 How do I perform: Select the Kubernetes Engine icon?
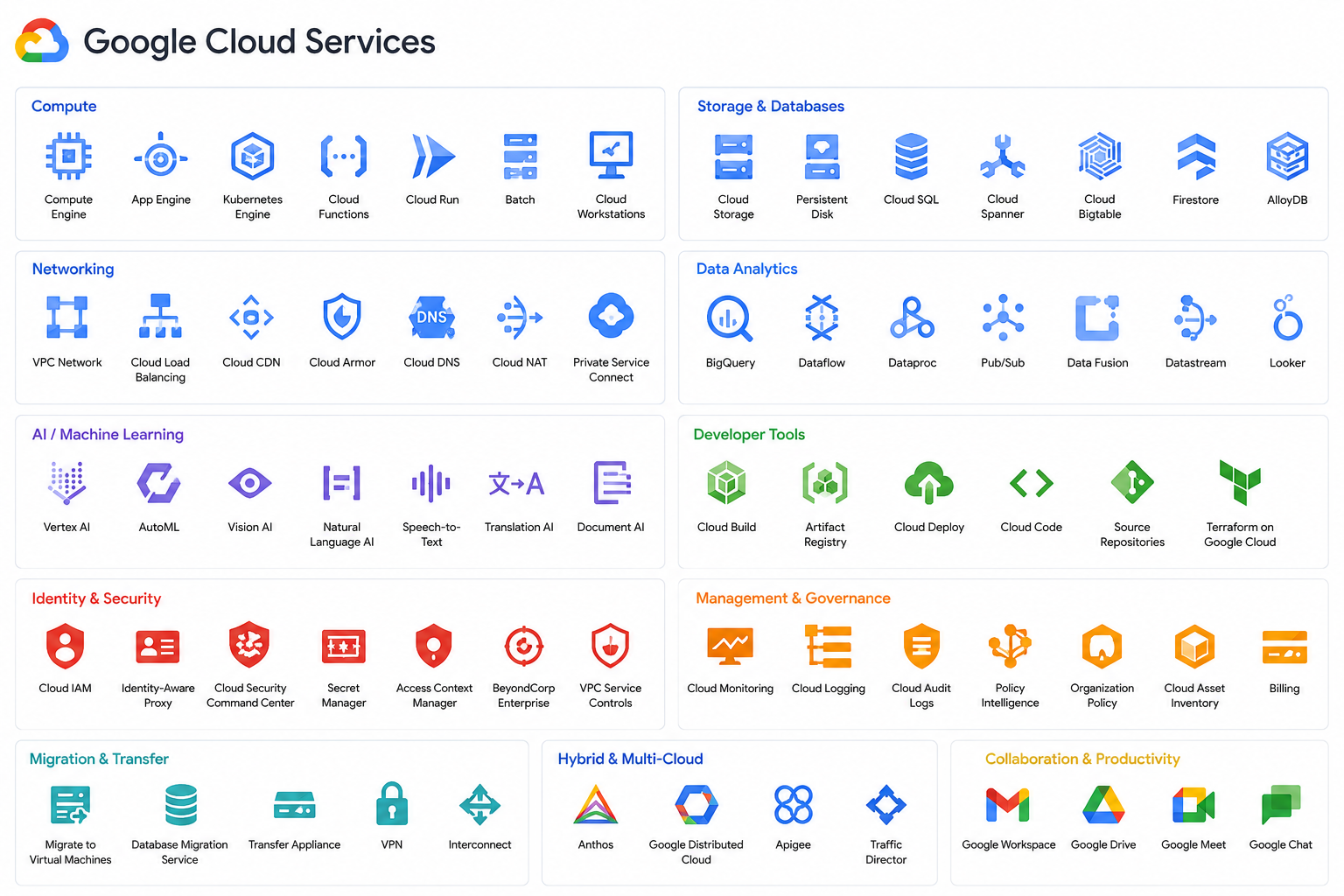pyautogui.click(x=252, y=157)
